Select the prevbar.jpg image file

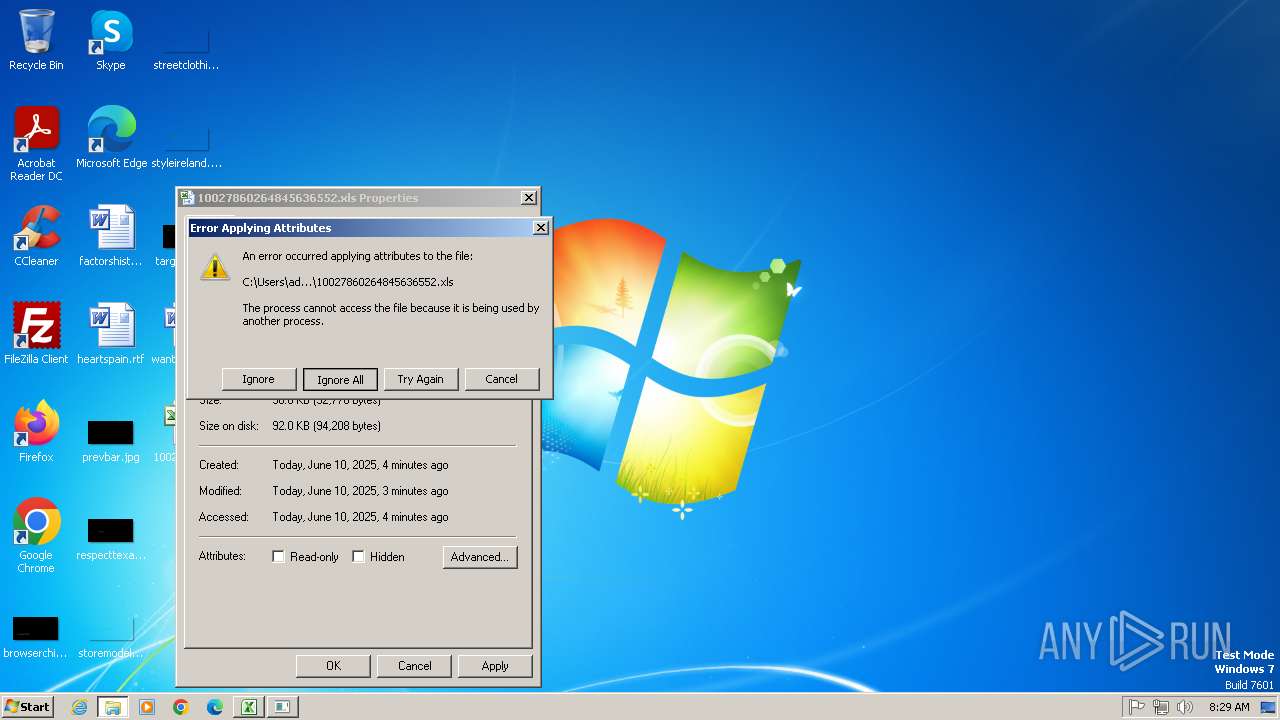(x=111, y=440)
